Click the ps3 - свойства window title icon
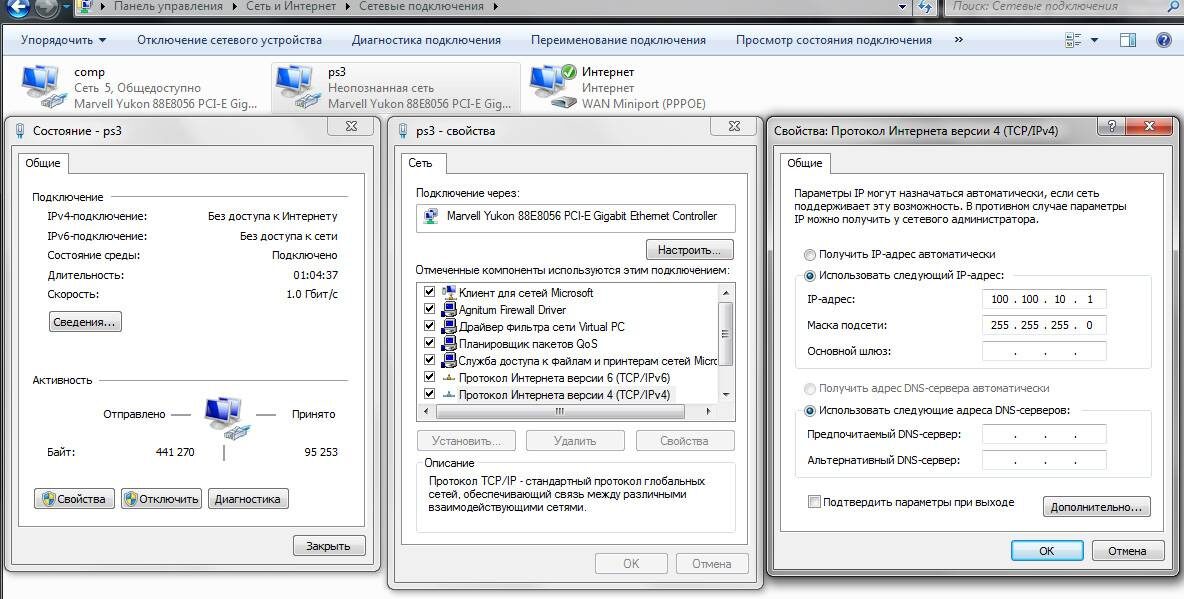This screenshot has width=1184, height=599. click(403, 131)
